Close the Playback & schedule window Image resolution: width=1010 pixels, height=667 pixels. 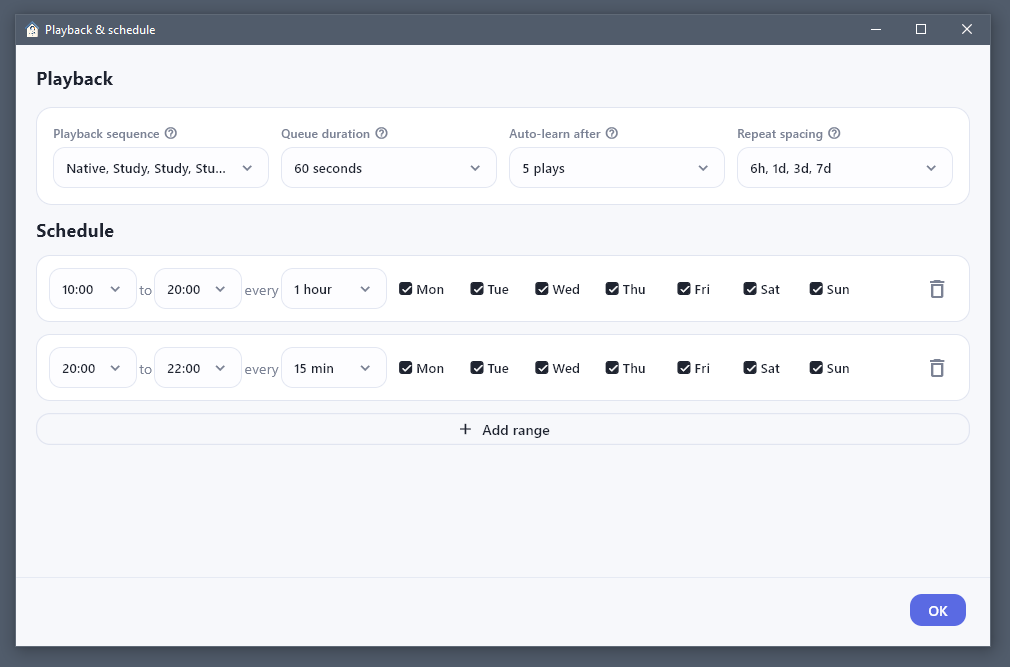[967, 30]
